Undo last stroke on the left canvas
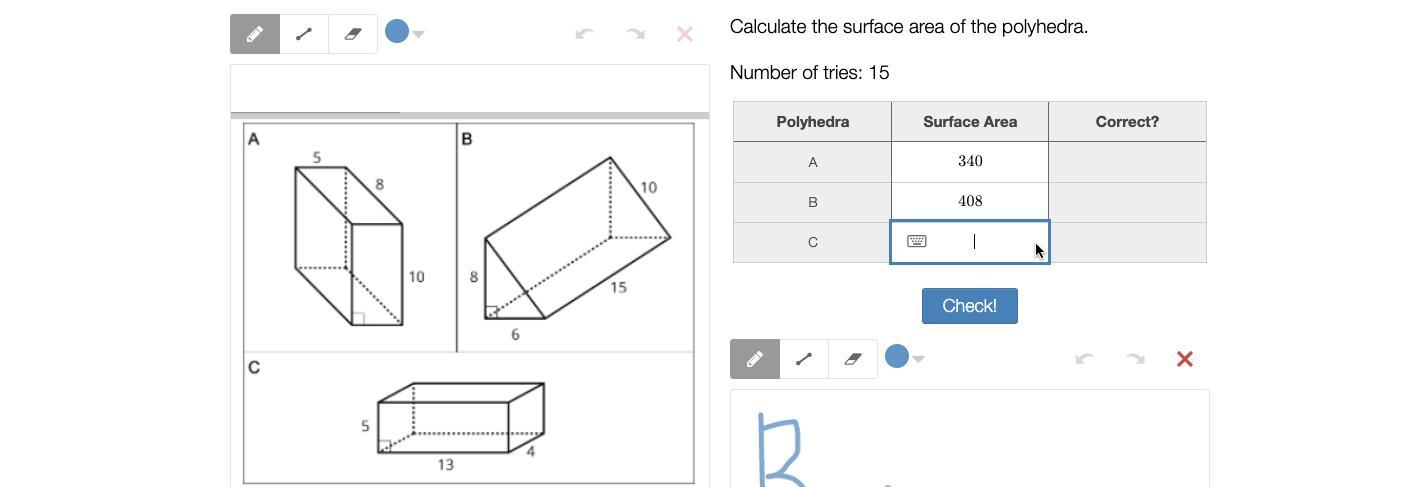 585,34
